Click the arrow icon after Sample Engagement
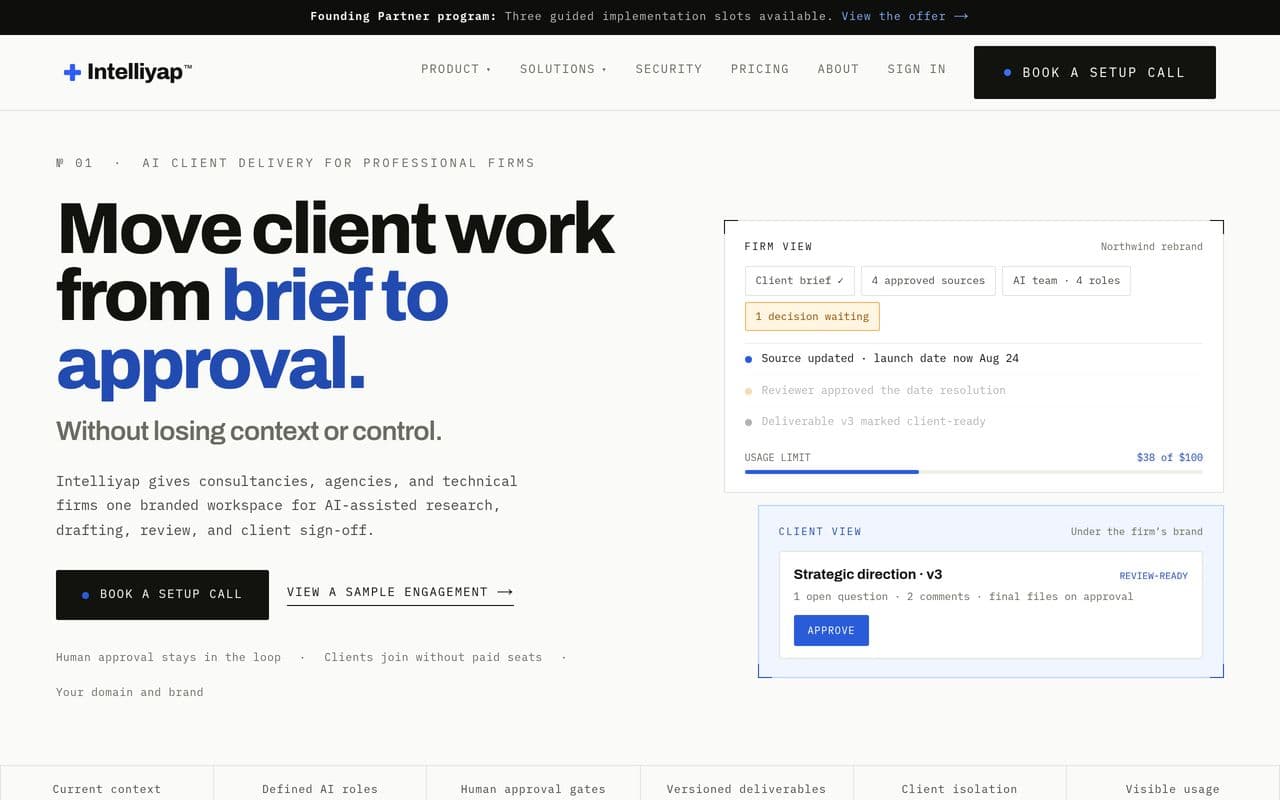Viewport: 1280px width, 800px height. (505, 592)
